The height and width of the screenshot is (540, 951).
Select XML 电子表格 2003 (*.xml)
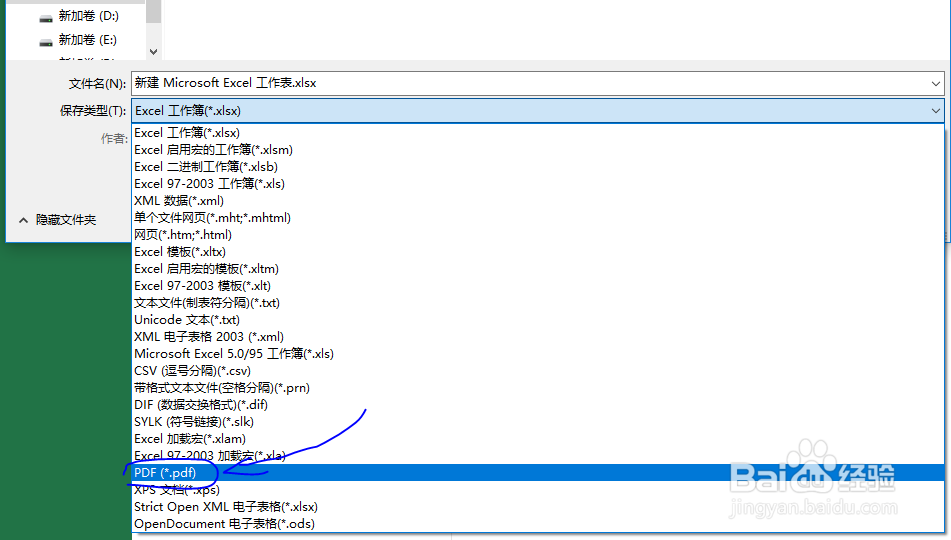click(538, 337)
